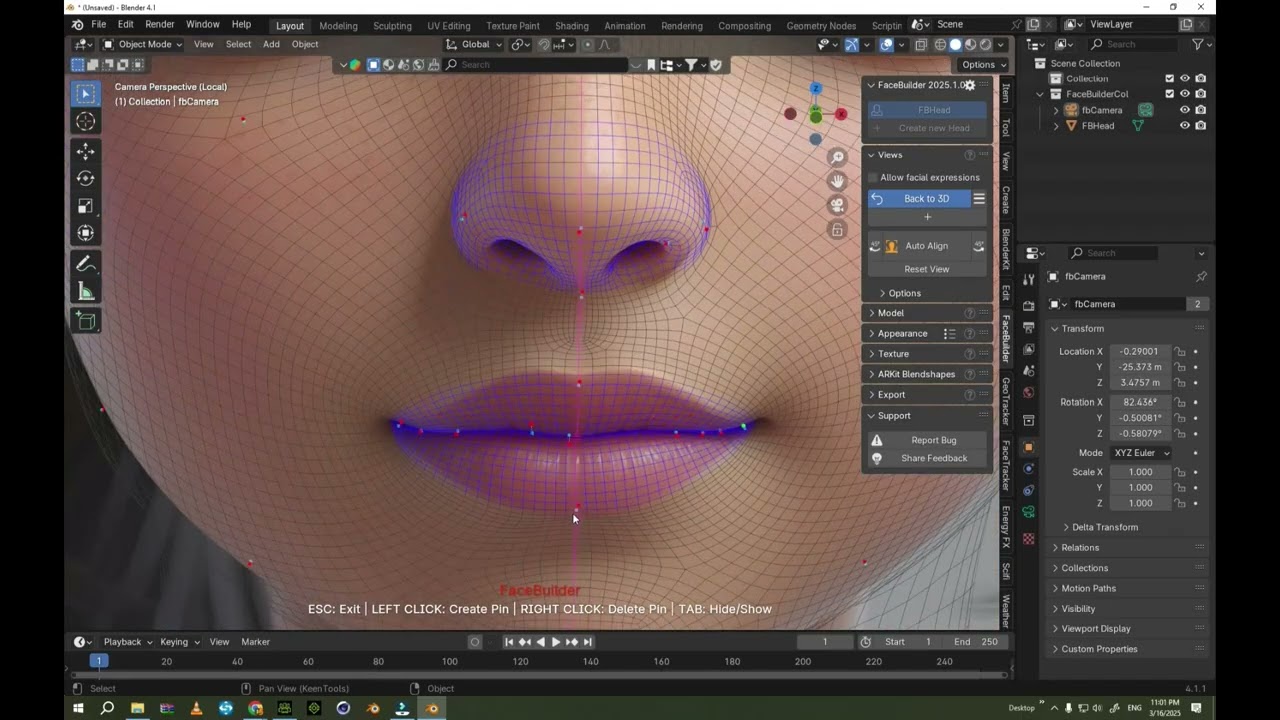Open FaceBuilder settings gear icon

969,85
